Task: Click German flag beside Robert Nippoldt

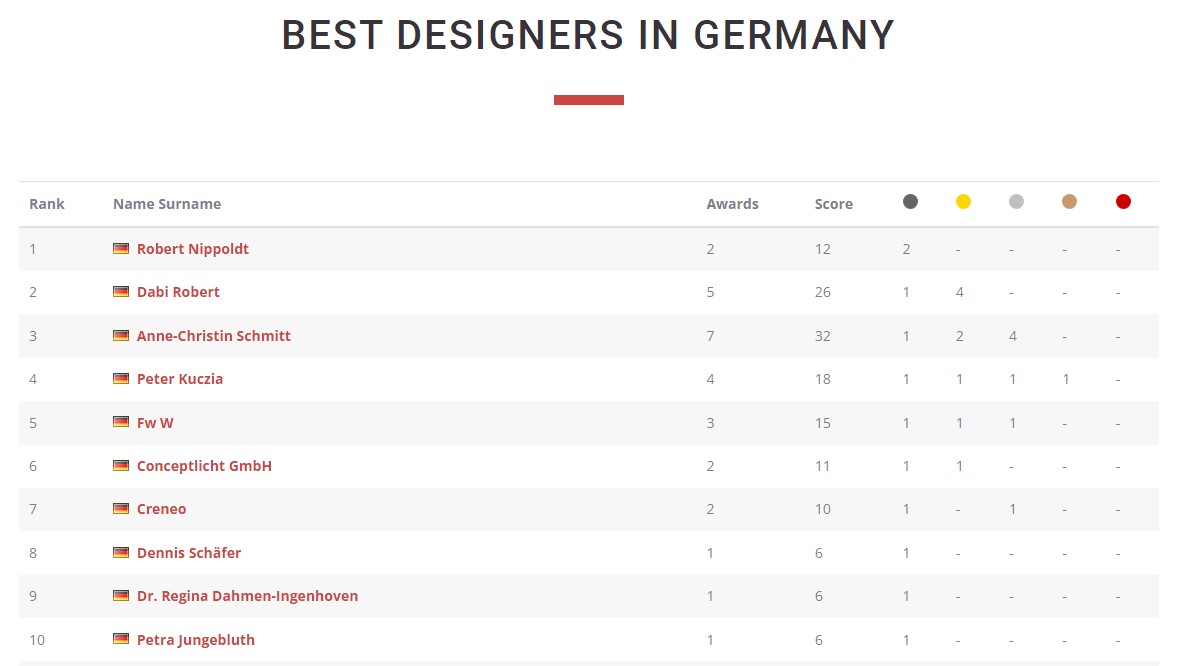Action: 121,249
